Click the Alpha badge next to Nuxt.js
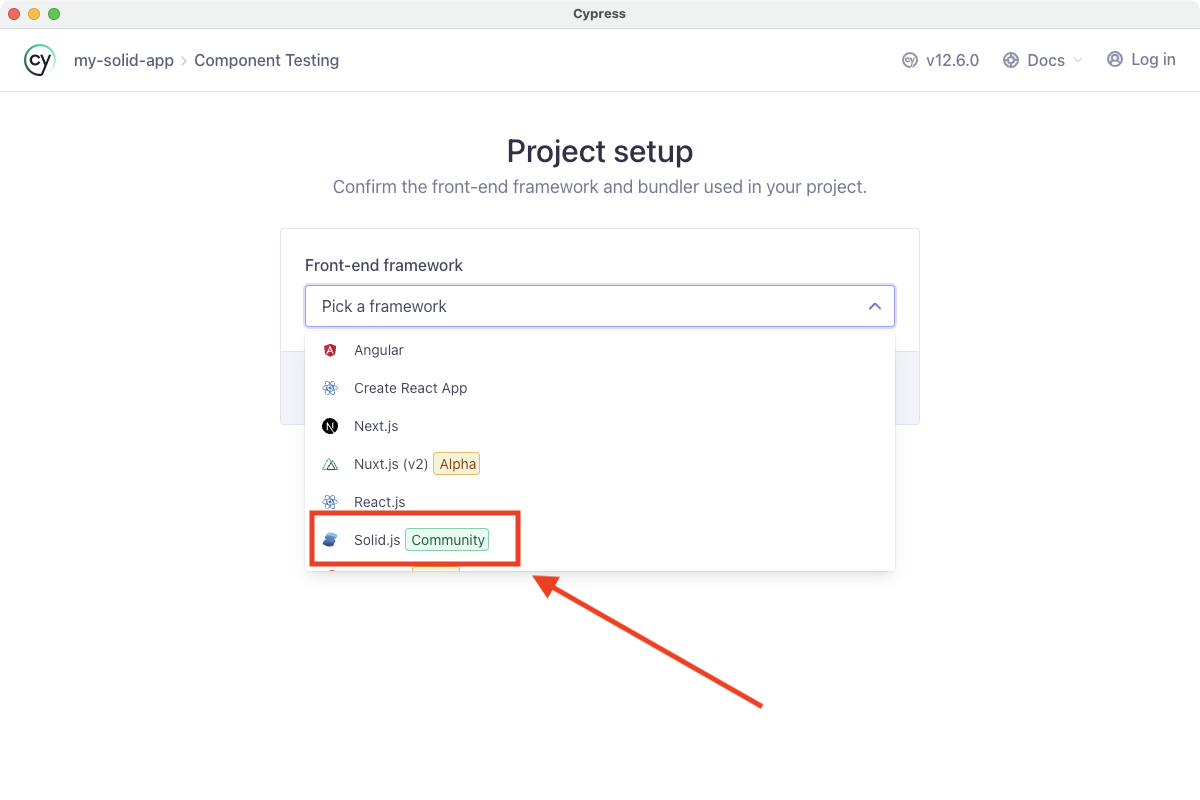Image resolution: width=1200 pixels, height=800 pixels. pyautogui.click(x=456, y=463)
